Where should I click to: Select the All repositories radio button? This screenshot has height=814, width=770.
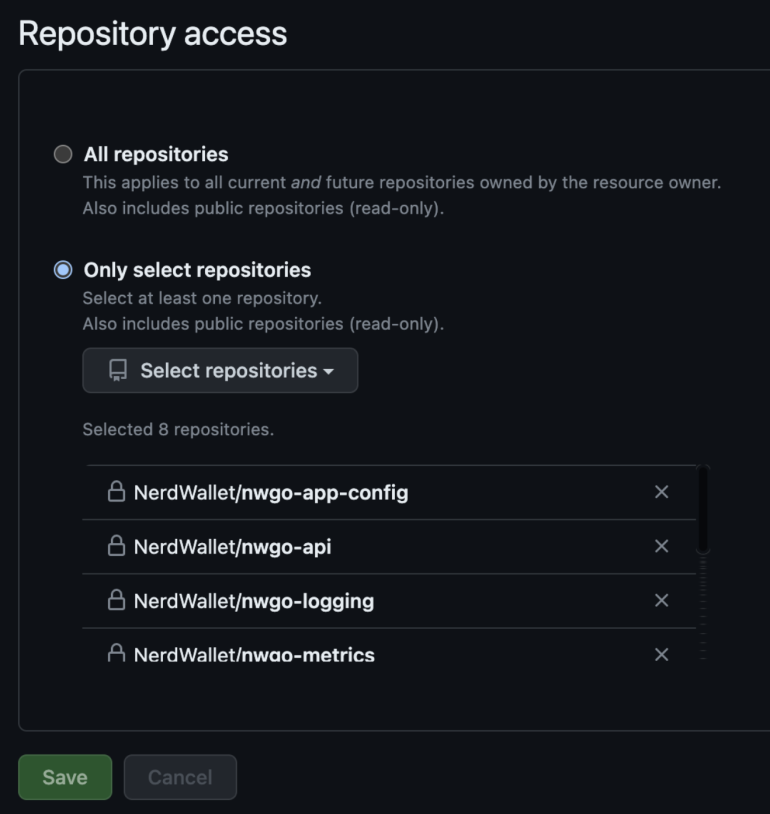tap(63, 154)
